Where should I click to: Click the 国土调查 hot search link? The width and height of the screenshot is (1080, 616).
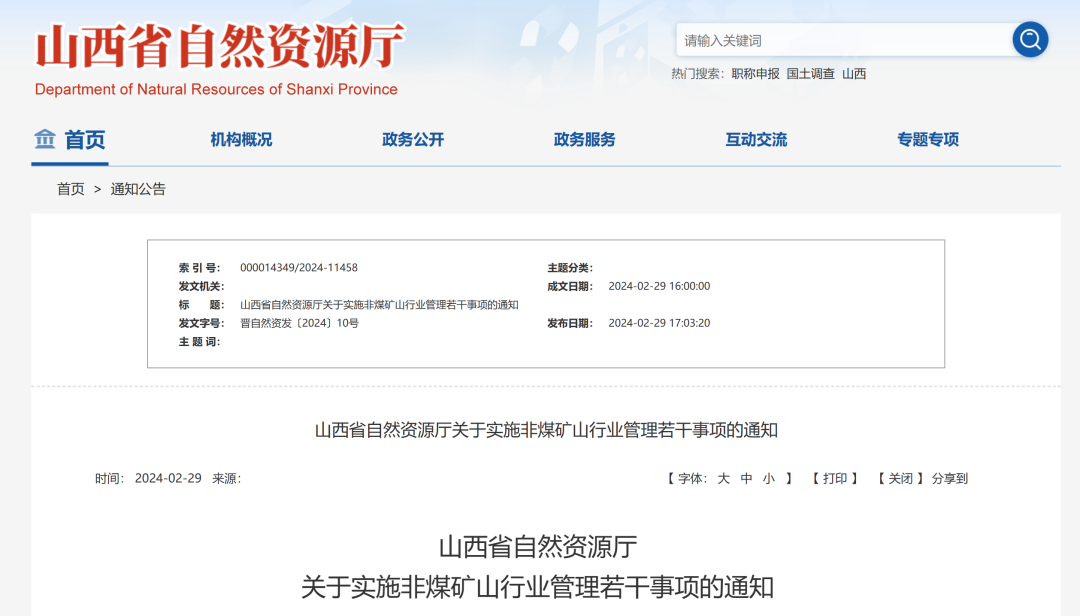click(x=810, y=74)
